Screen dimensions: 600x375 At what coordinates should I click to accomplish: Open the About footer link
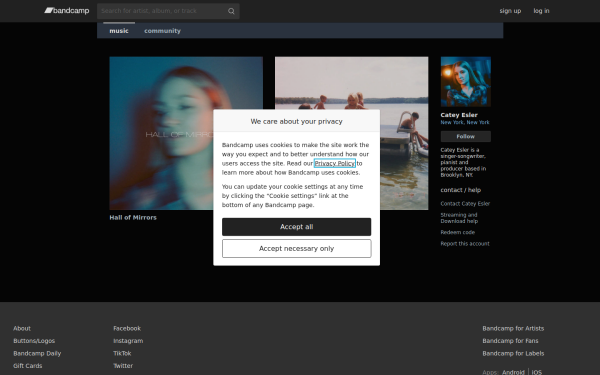click(x=22, y=328)
